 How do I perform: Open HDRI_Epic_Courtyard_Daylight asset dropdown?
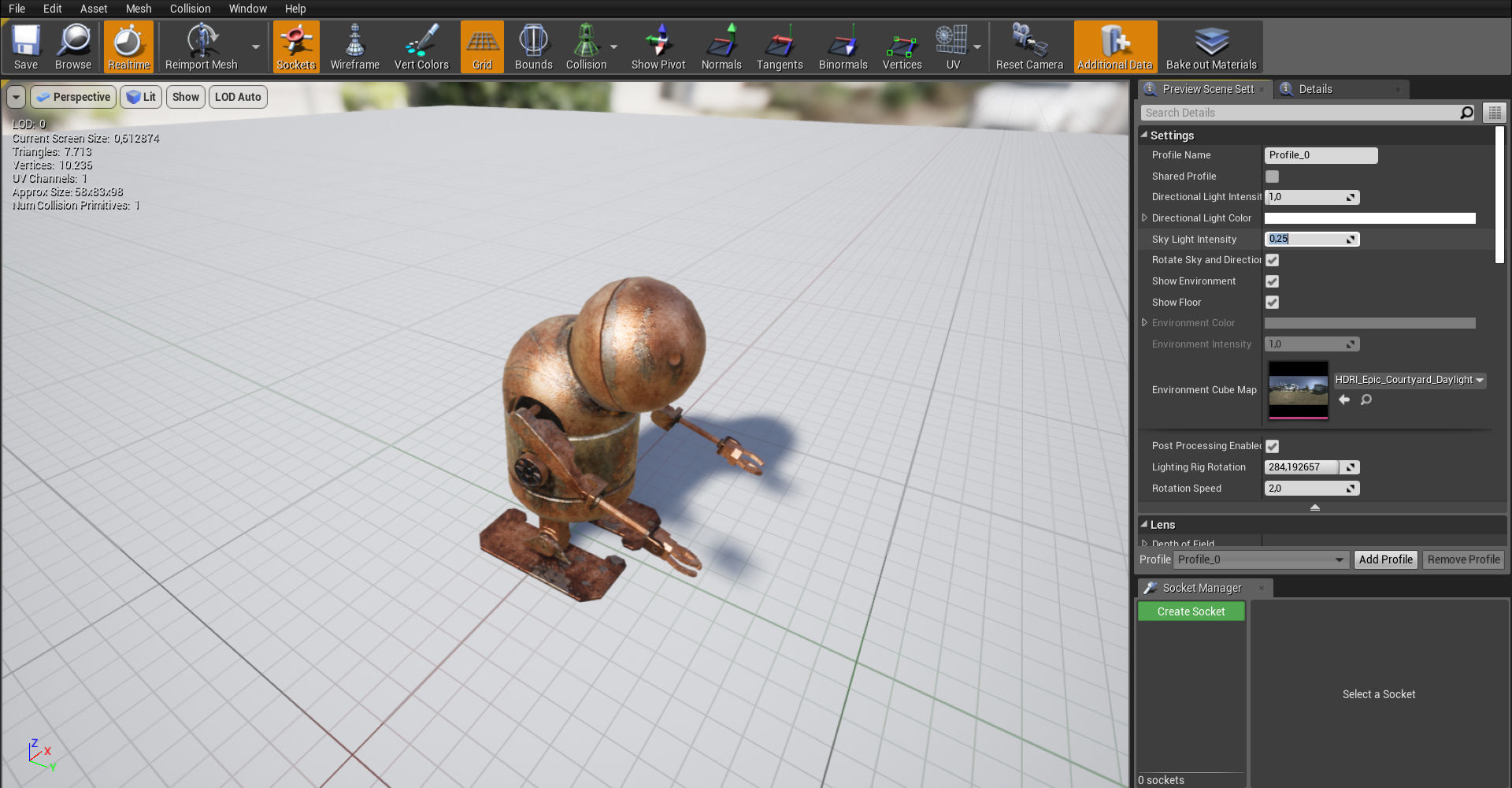point(1410,380)
